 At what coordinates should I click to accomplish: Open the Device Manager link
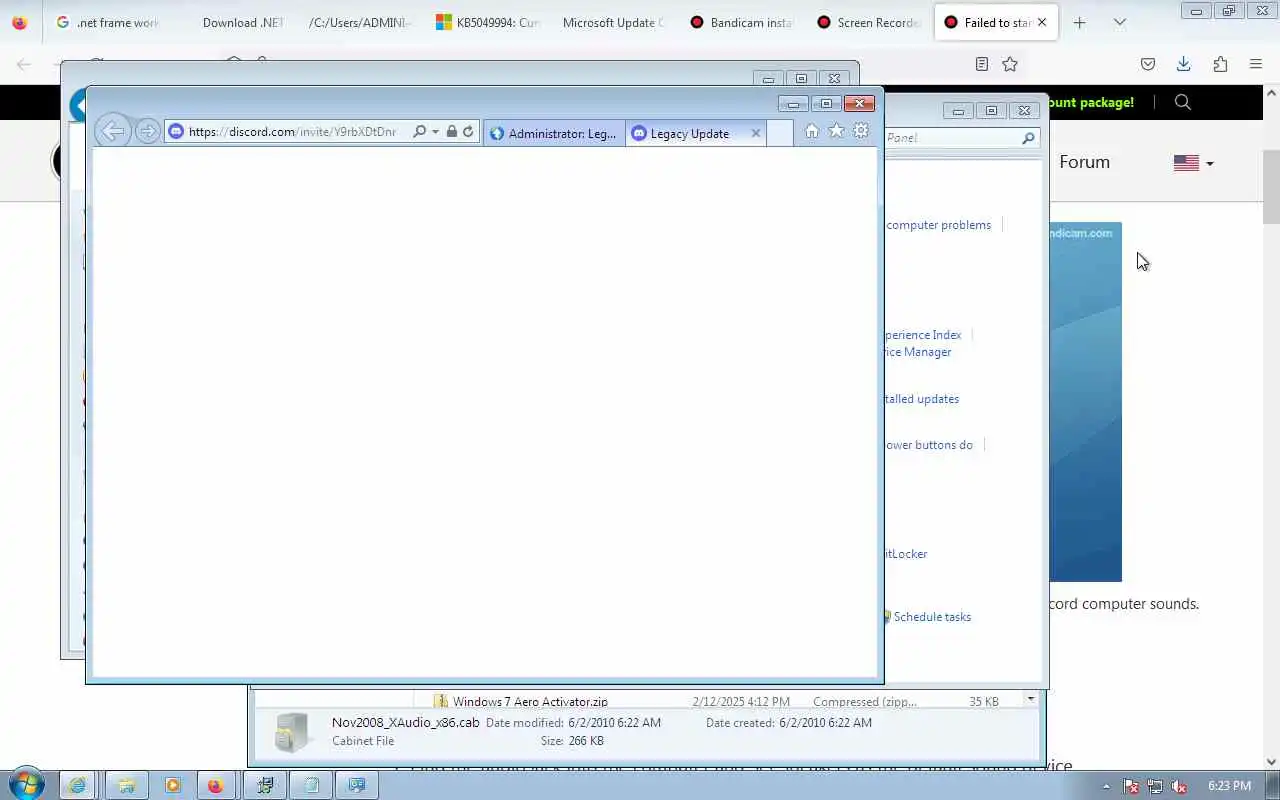click(917, 352)
